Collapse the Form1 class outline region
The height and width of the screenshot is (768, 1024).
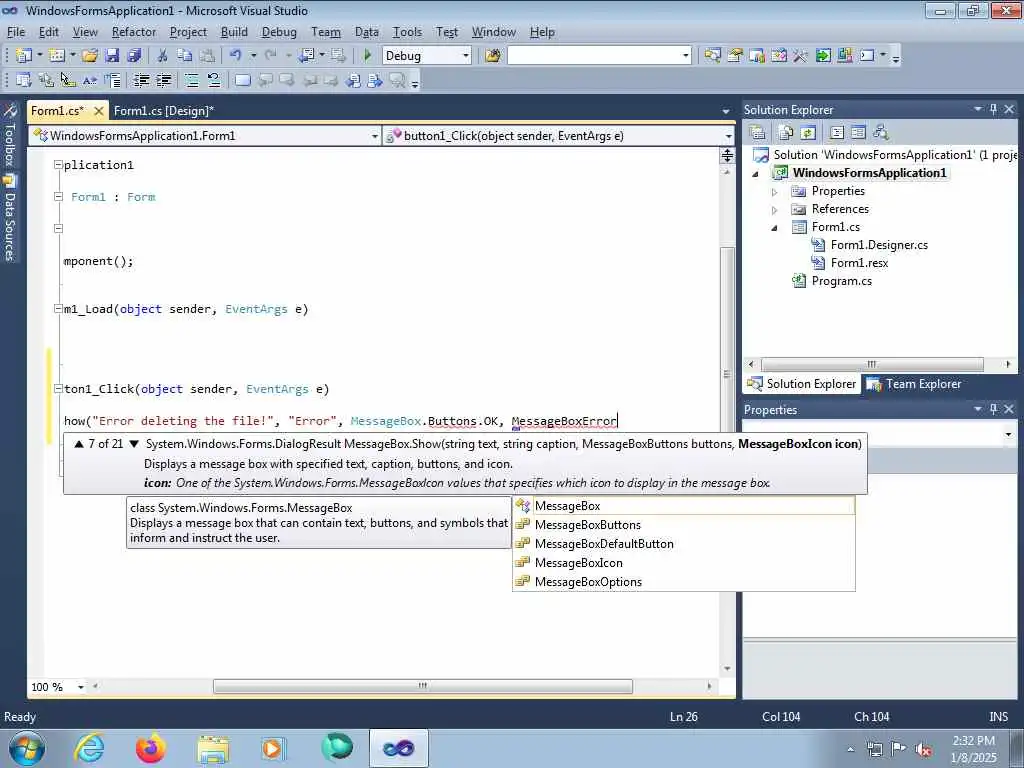click(x=58, y=197)
